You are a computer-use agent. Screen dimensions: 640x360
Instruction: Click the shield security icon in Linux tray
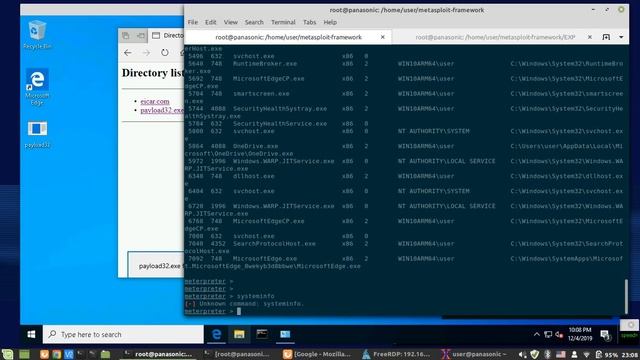(535, 354)
